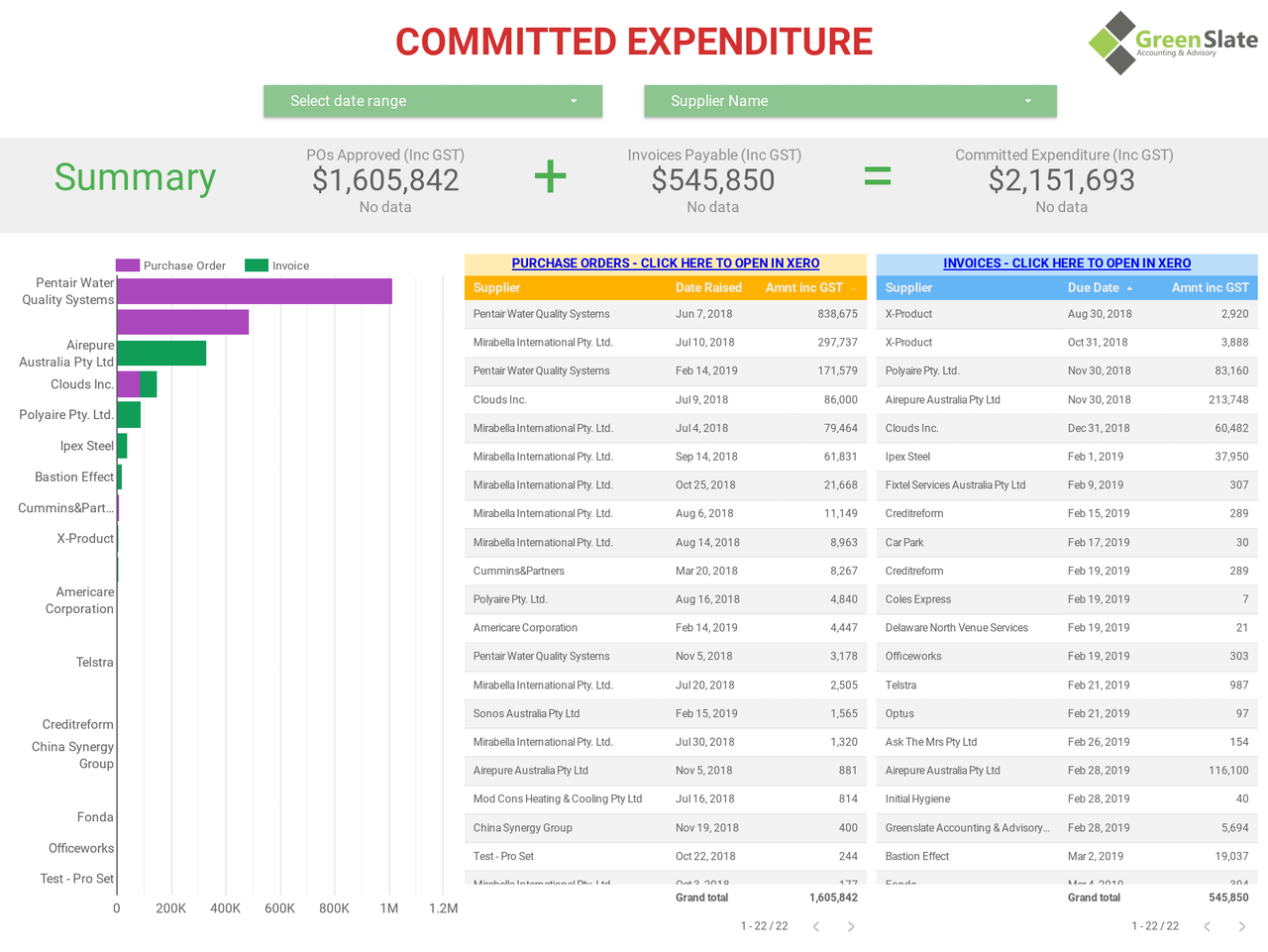Go to previous page of purchase orders
The image size is (1268, 952).
pyautogui.click(x=816, y=926)
